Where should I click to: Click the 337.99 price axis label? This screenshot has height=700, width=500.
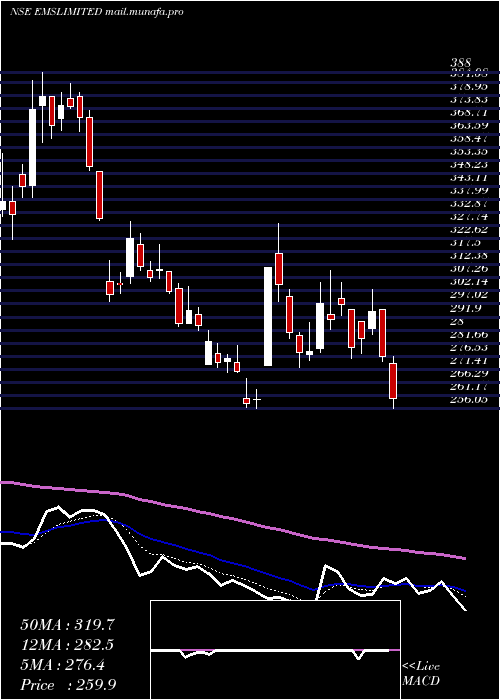tap(468, 190)
